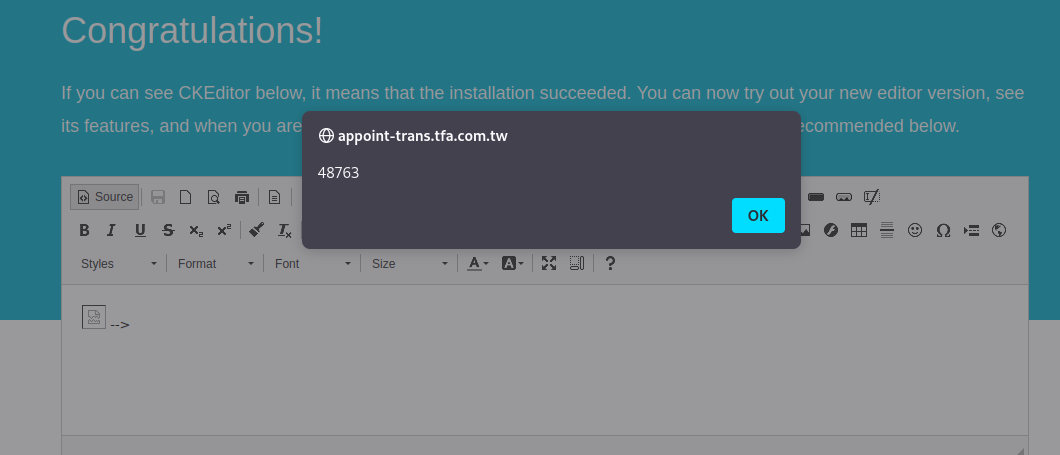The image size is (1060, 455).
Task: Open the Preview toolbar icon
Action: (x=214, y=197)
